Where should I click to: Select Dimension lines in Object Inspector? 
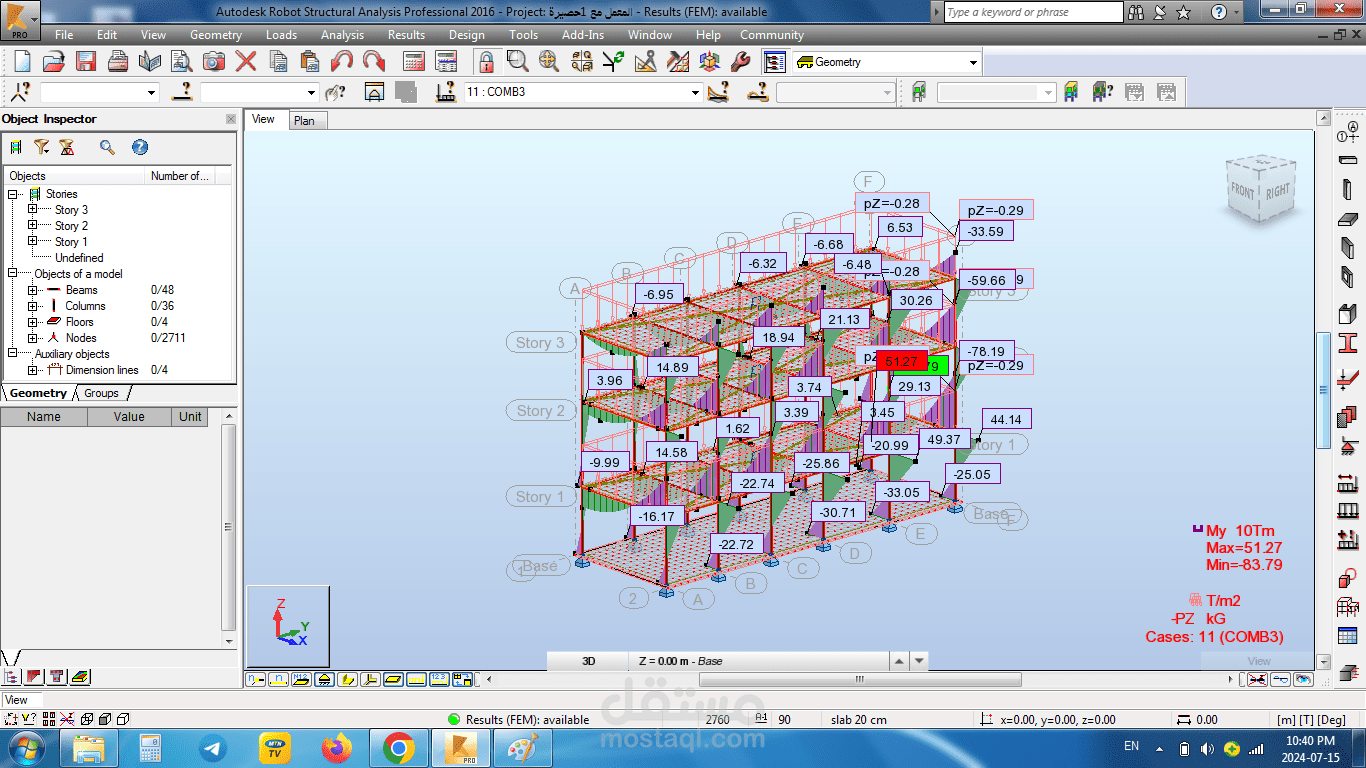(x=102, y=370)
